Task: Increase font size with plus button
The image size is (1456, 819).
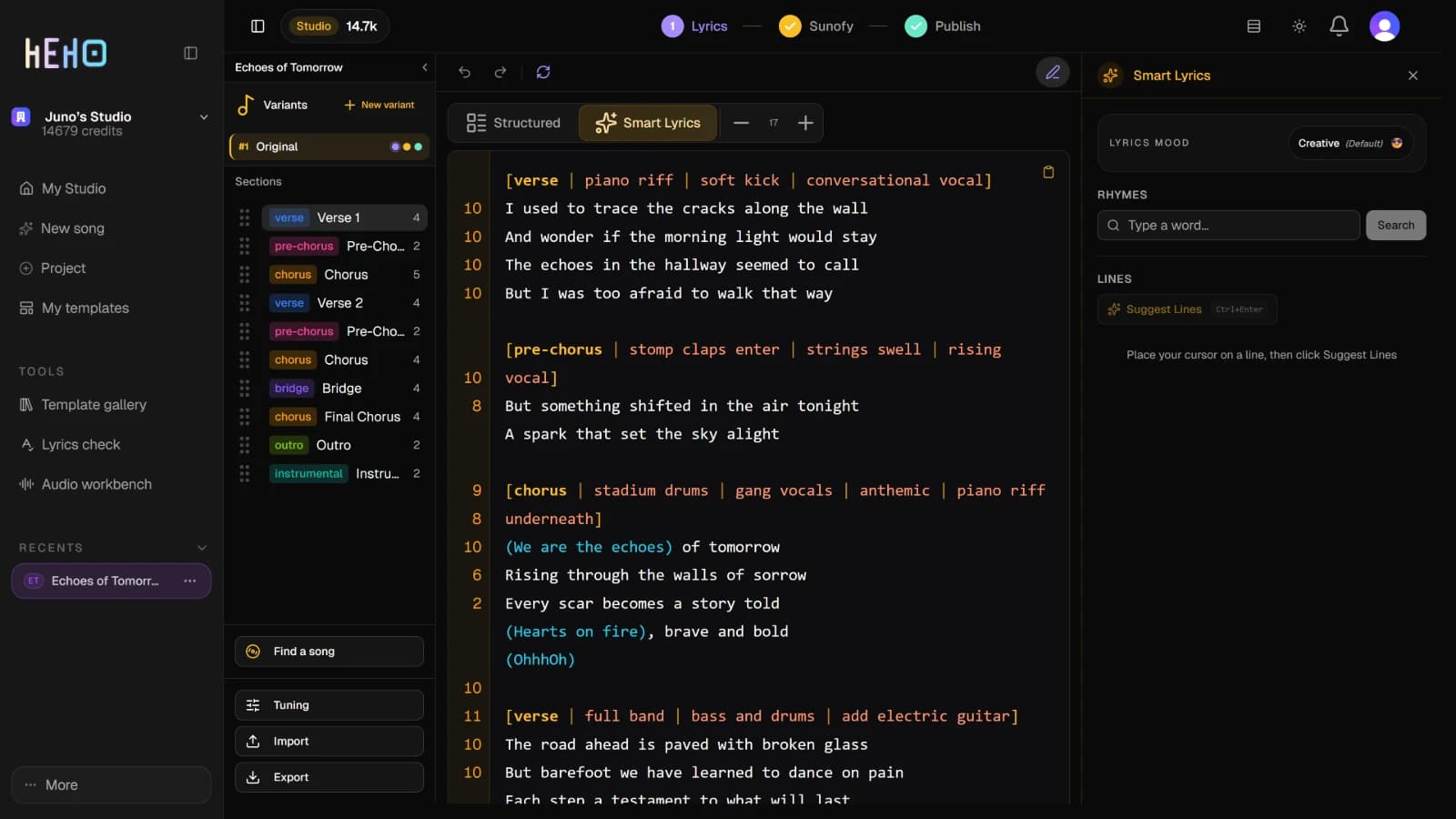Action: (x=805, y=123)
